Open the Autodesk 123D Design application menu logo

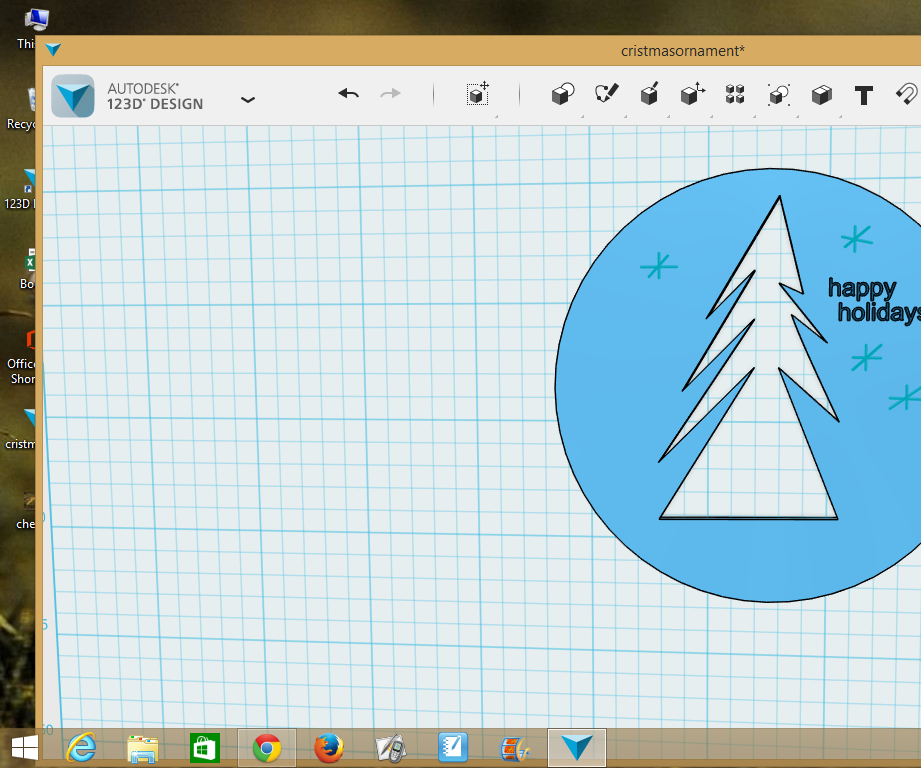point(73,96)
